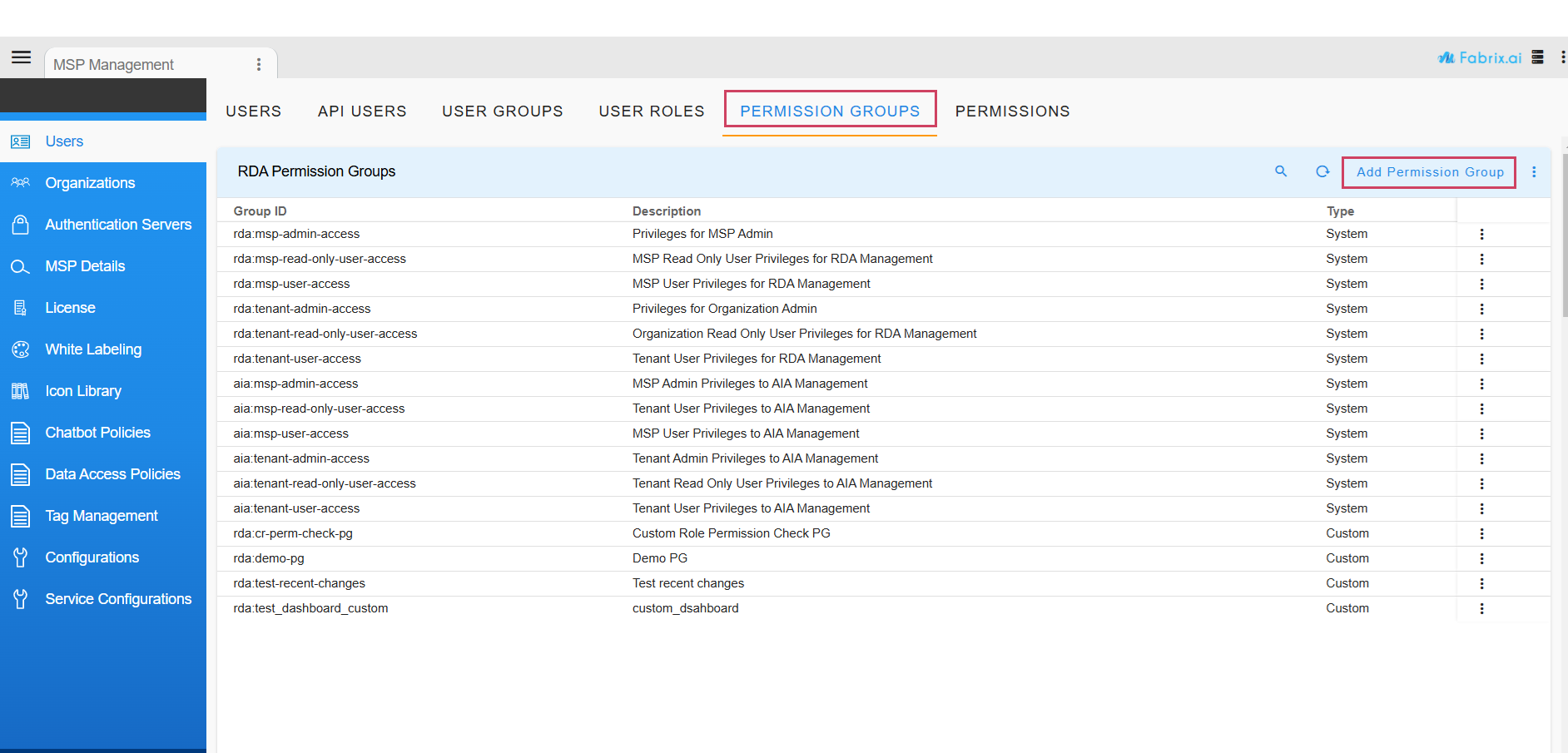Viewport: 1568px width, 753px height.
Task: Switch to the PERMISSIONS tab
Action: (x=1013, y=111)
